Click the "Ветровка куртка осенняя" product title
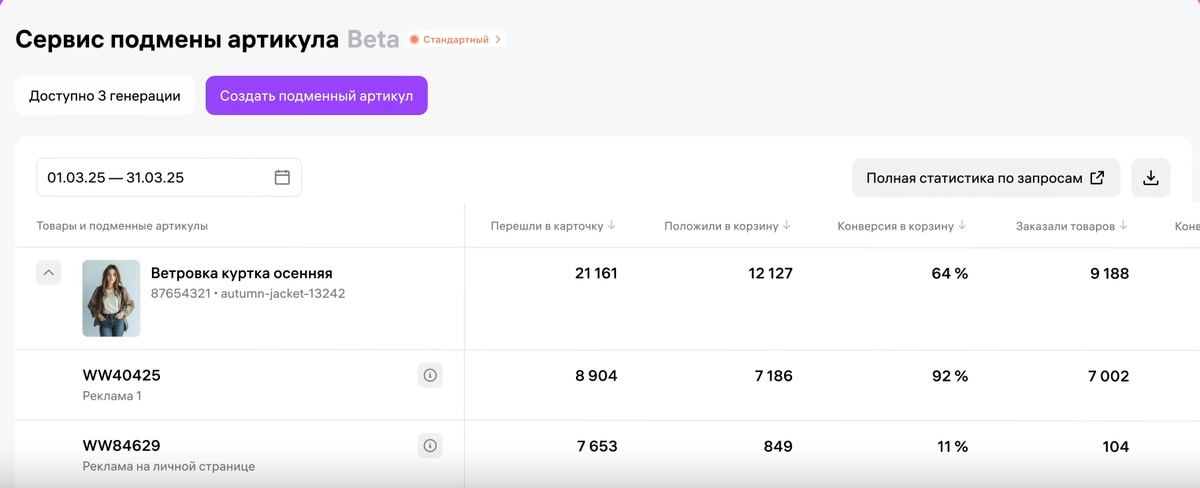This screenshot has width=1200, height=488. point(241,273)
